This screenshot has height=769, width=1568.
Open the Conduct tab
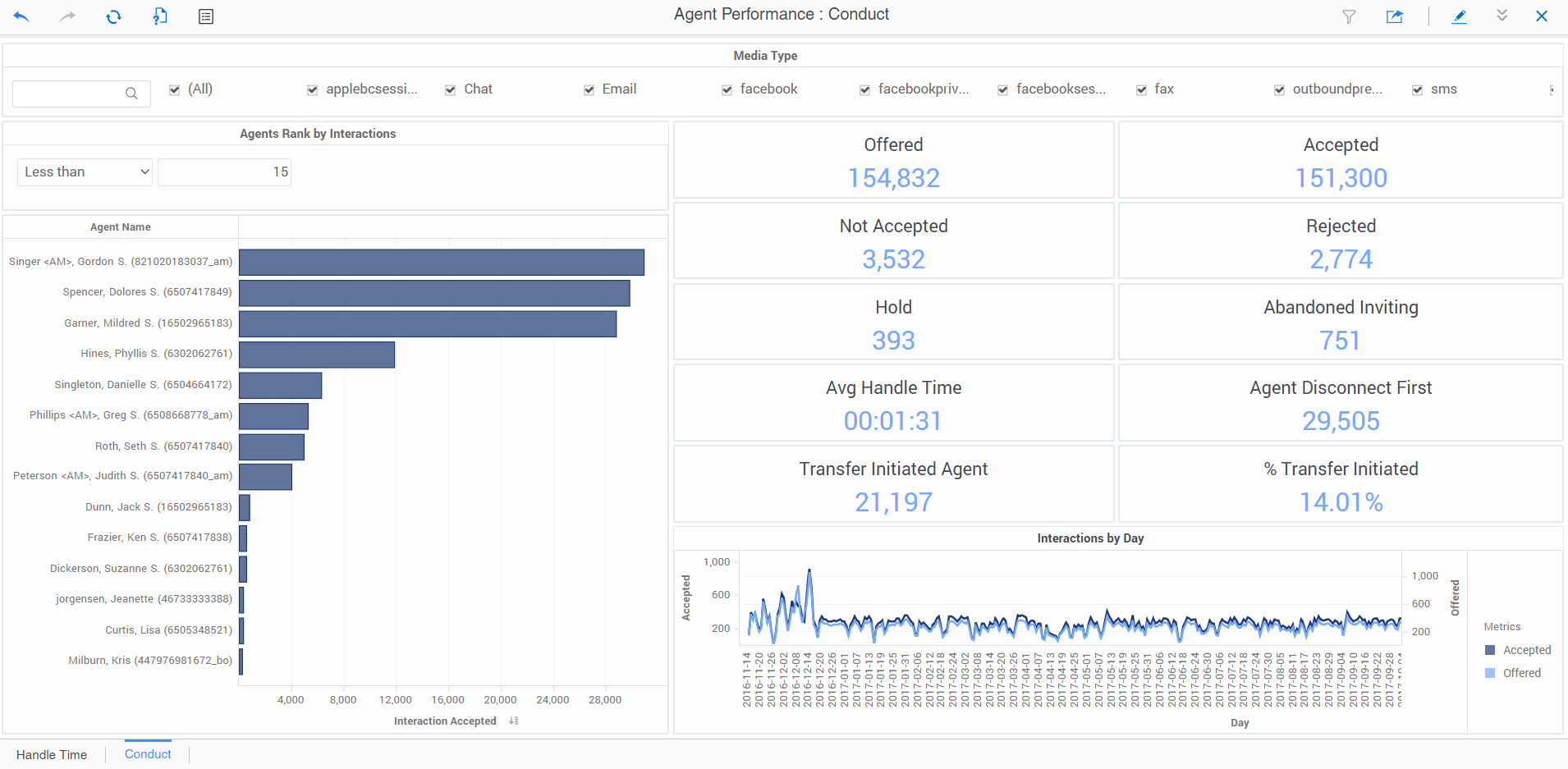click(x=147, y=753)
